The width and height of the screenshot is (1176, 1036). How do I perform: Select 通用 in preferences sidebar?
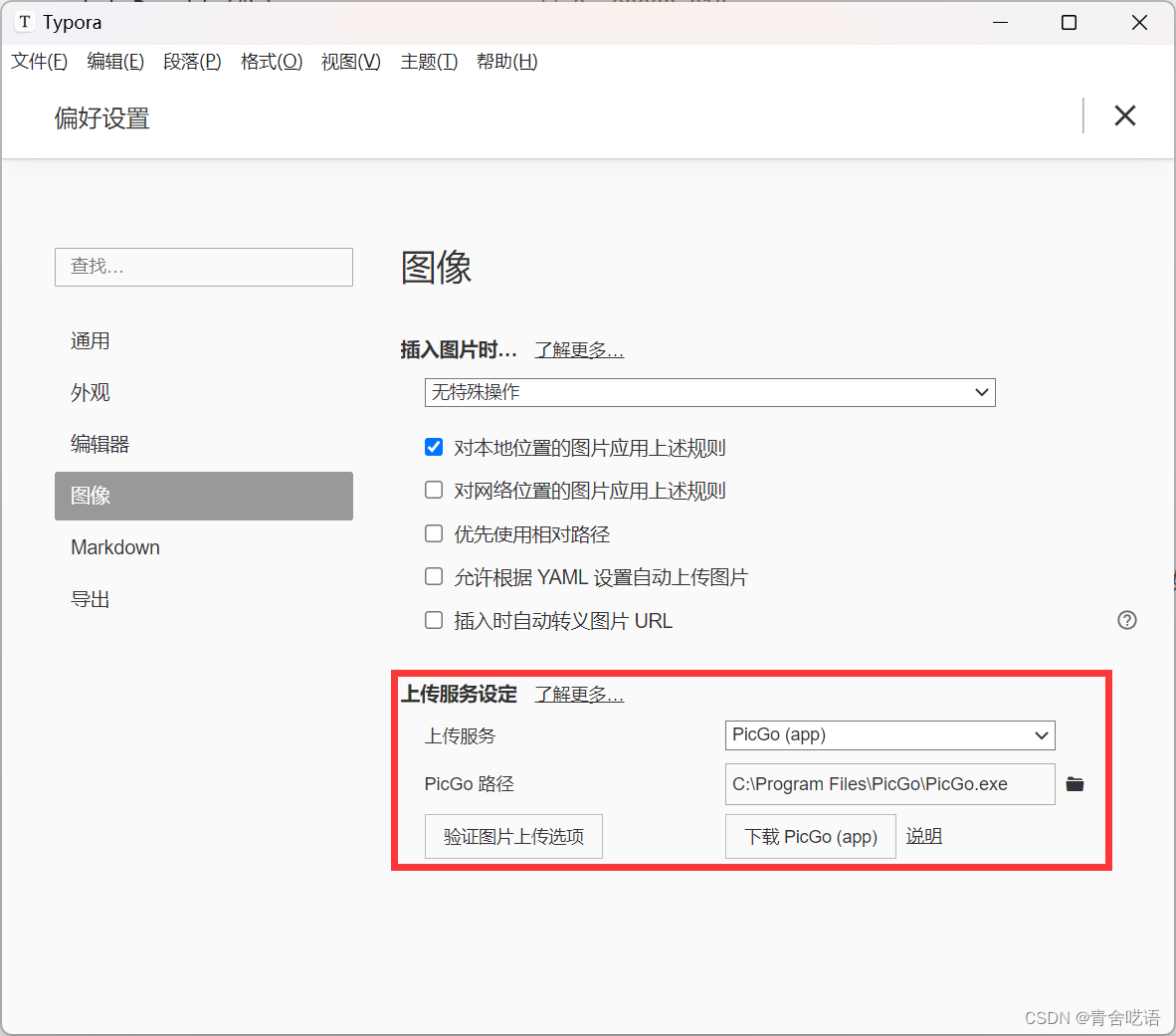click(x=203, y=340)
